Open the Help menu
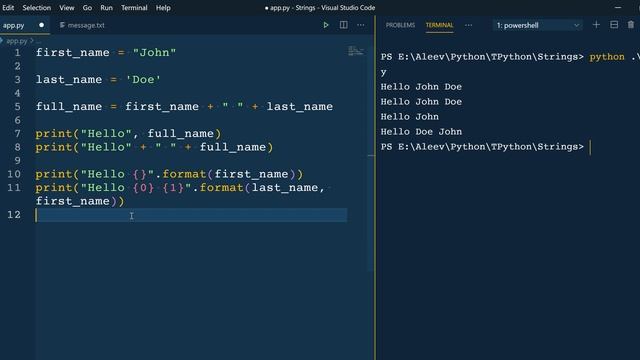The image size is (640, 360). point(163,8)
